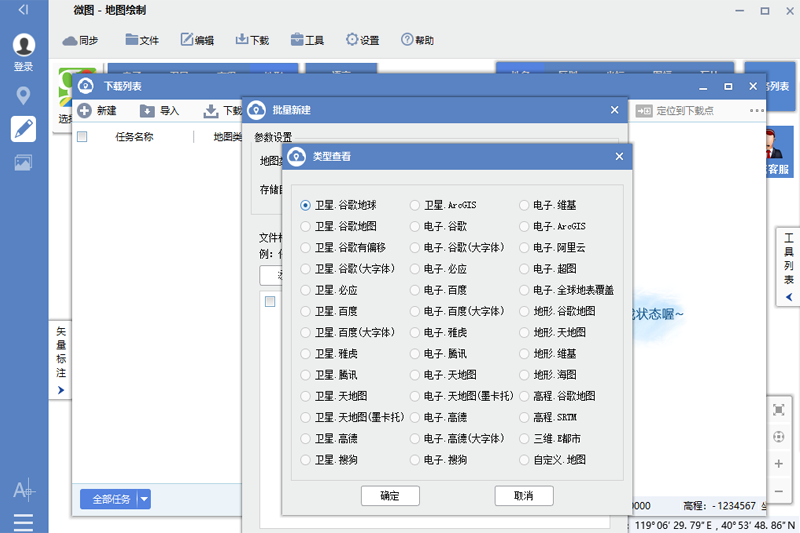Select the 电子.高德 radio option
This screenshot has width=800, height=533.
415,418
